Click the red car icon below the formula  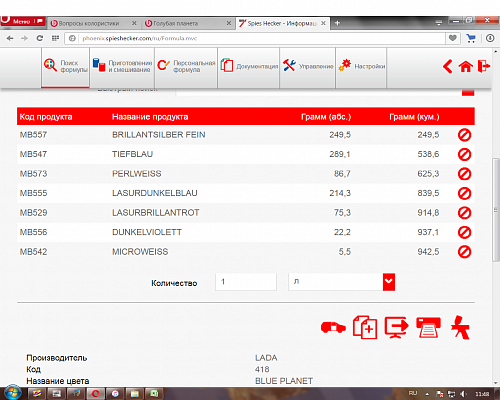pyautogui.click(x=333, y=328)
